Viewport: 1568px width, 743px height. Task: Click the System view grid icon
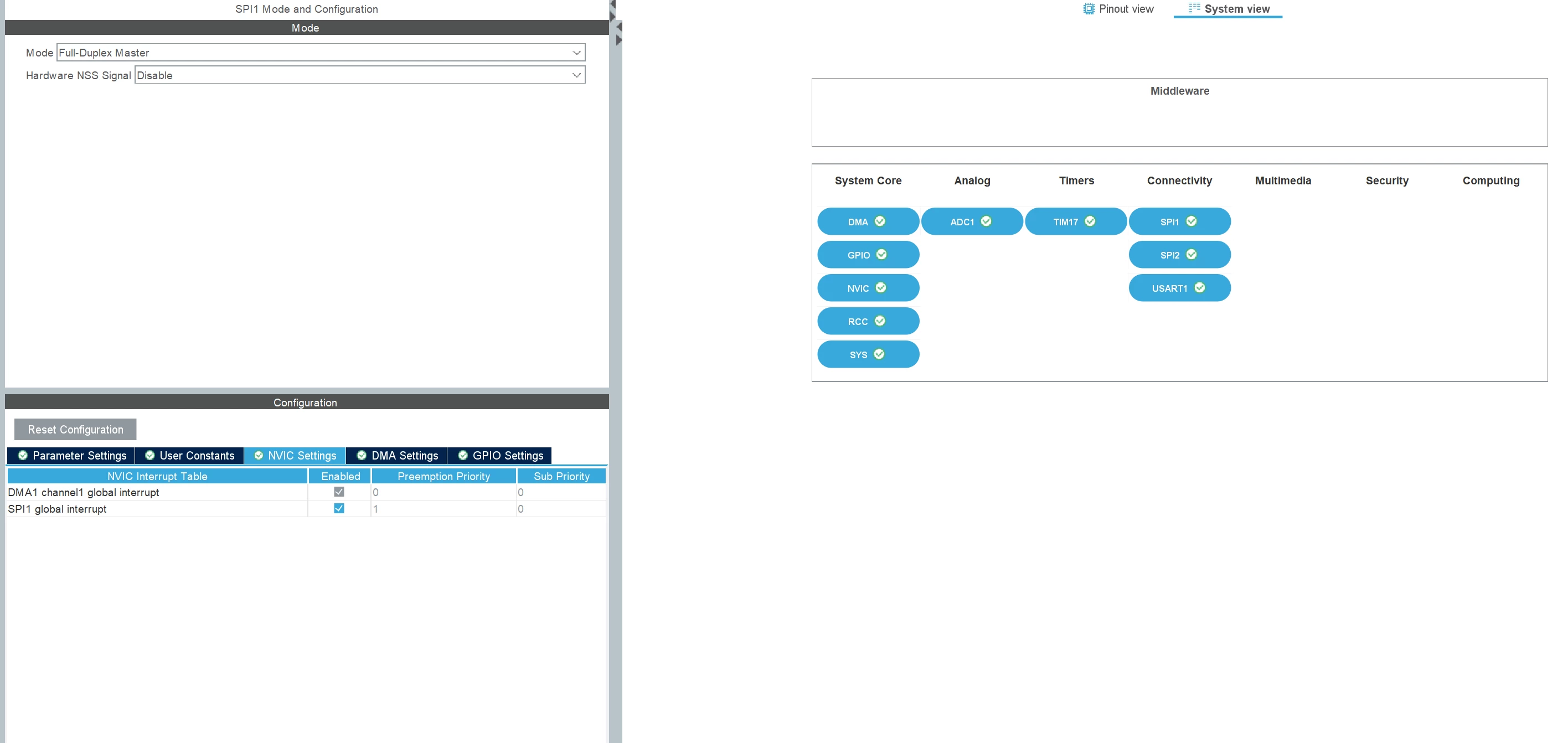point(1194,8)
